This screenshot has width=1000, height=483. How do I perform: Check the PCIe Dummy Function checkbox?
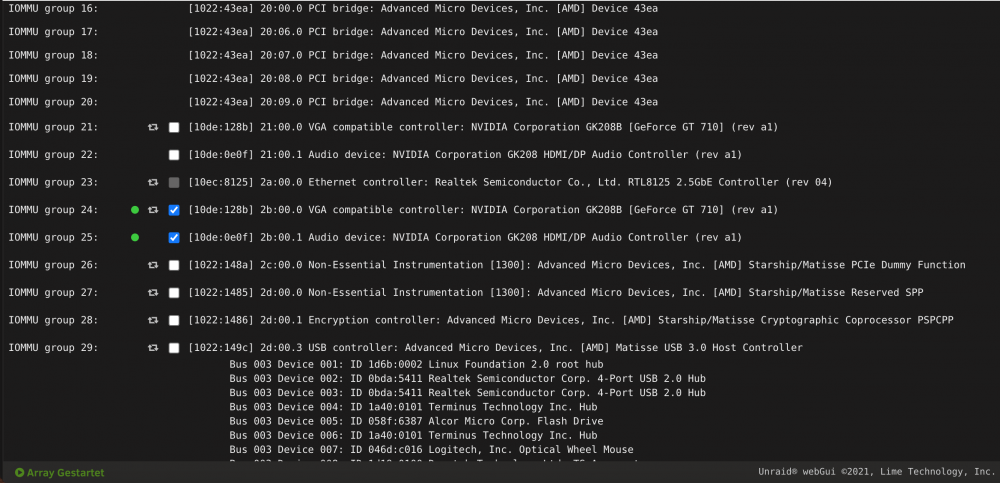173,265
